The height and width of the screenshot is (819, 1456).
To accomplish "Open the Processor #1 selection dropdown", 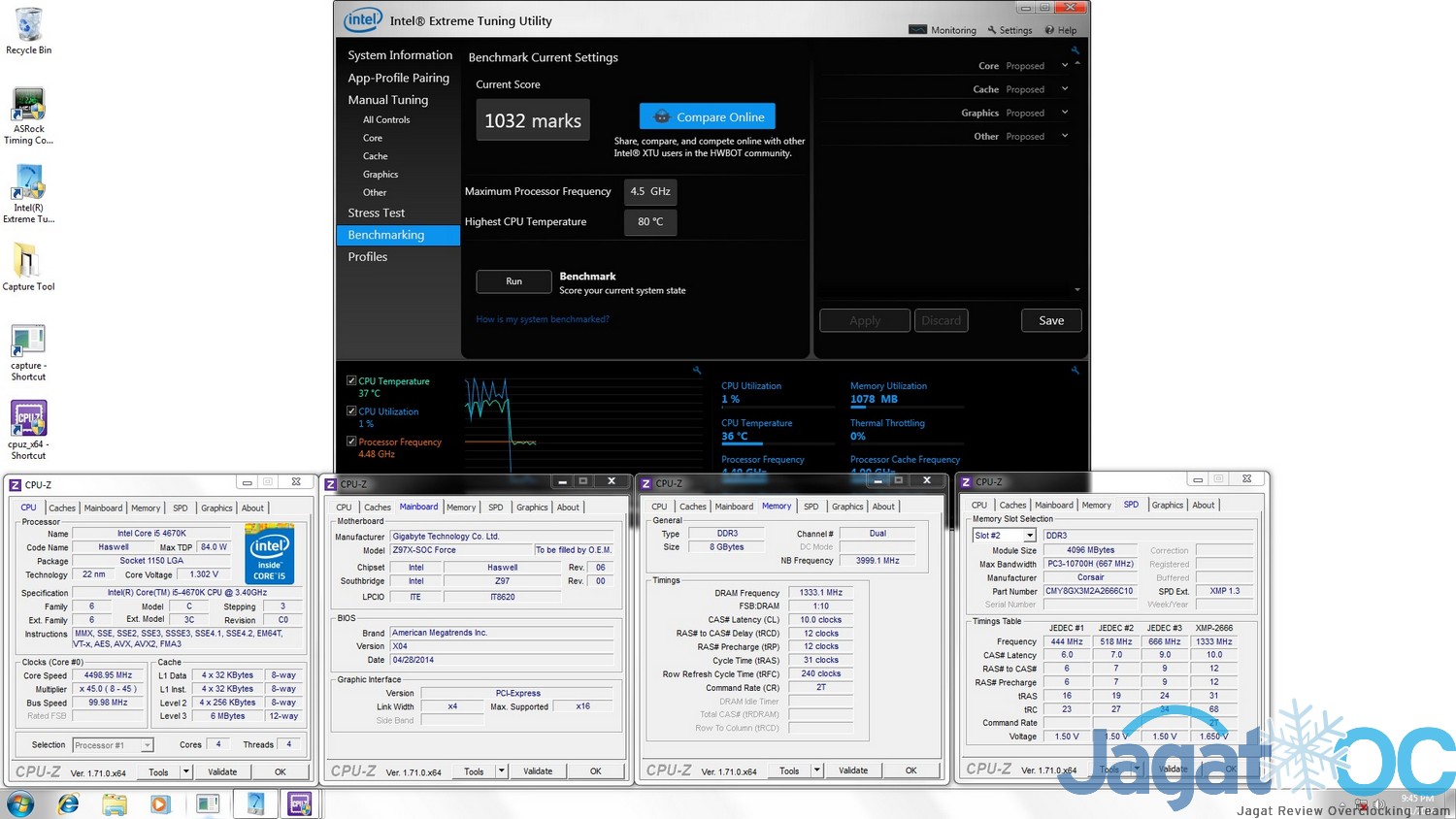I will [147, 745].
